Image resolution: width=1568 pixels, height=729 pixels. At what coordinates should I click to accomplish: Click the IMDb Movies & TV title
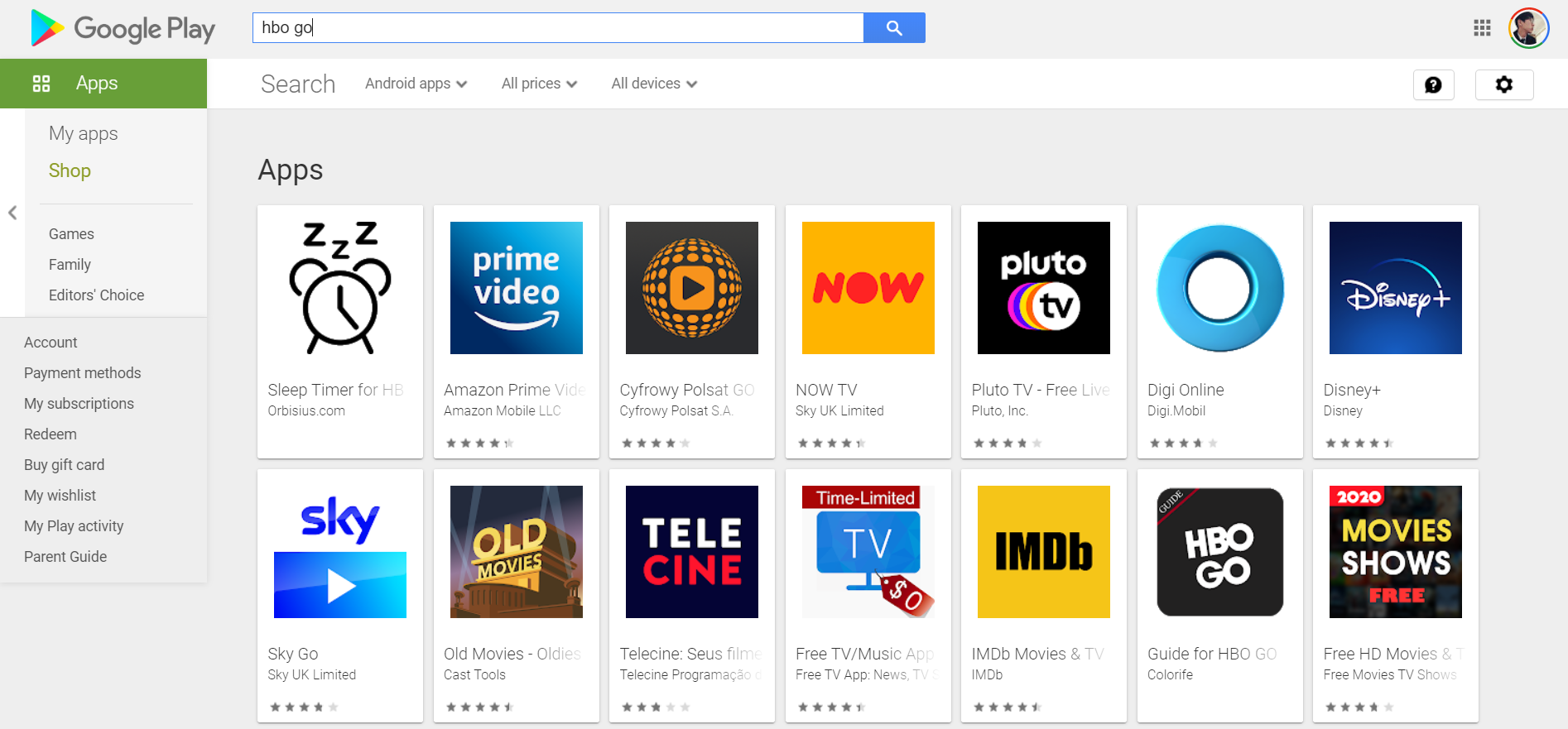tap(1038, 654)
